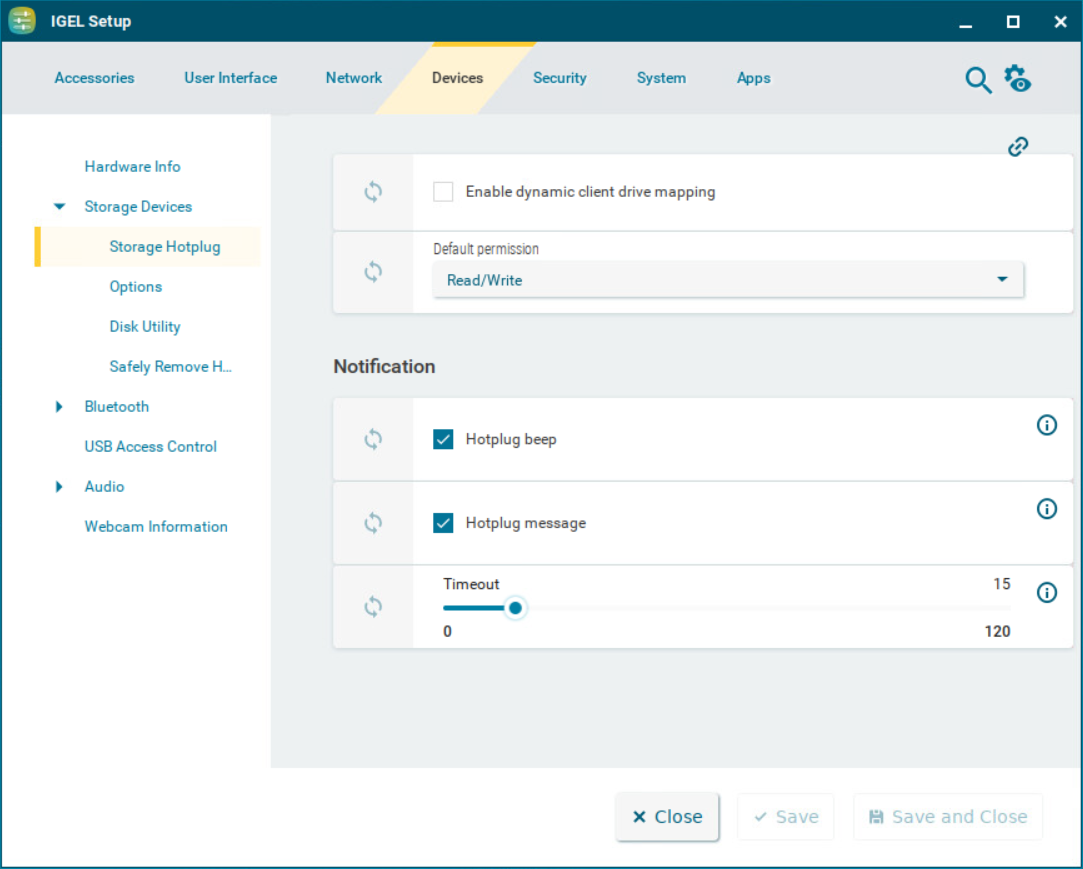
Task: Click reset icon beside Default permission
Action: click(373, 272)
